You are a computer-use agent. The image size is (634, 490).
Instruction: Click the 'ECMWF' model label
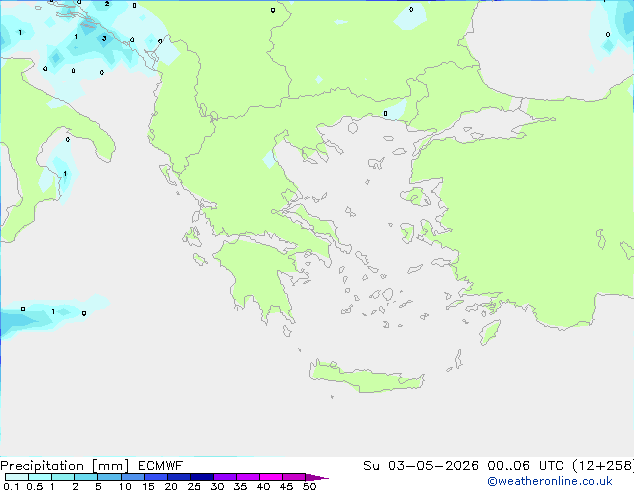(161, 466)
